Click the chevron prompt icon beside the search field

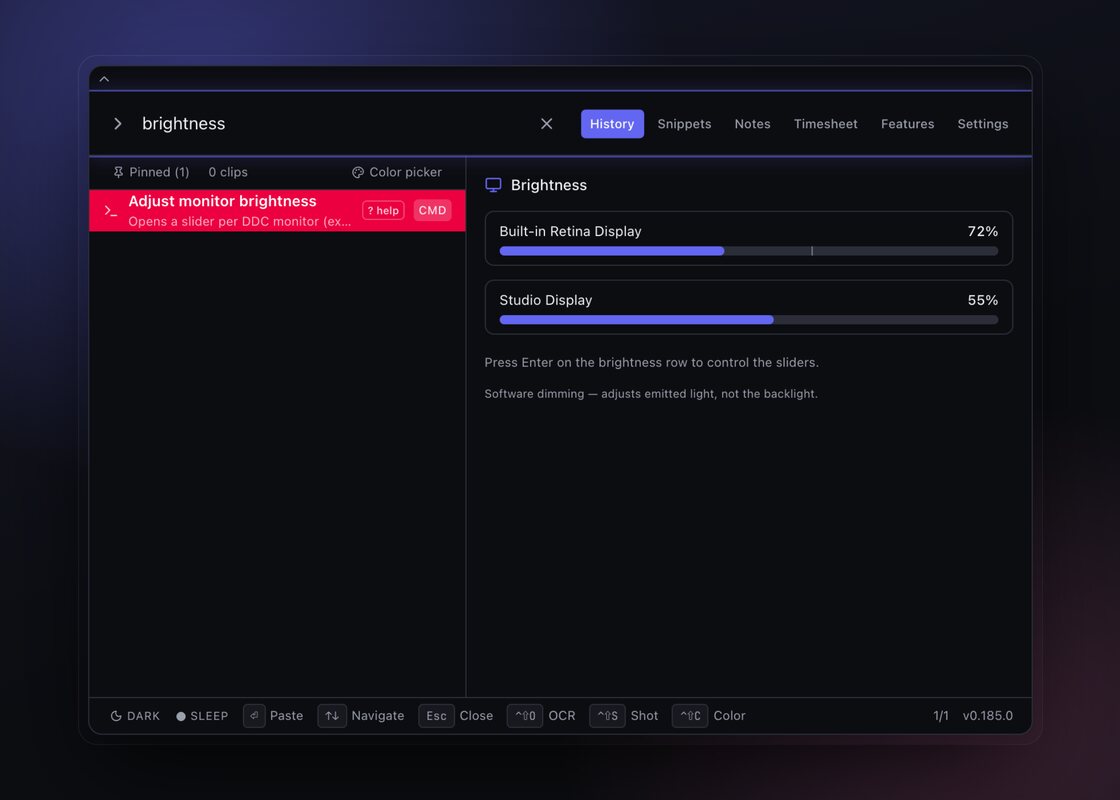click(x=118, y=124)
